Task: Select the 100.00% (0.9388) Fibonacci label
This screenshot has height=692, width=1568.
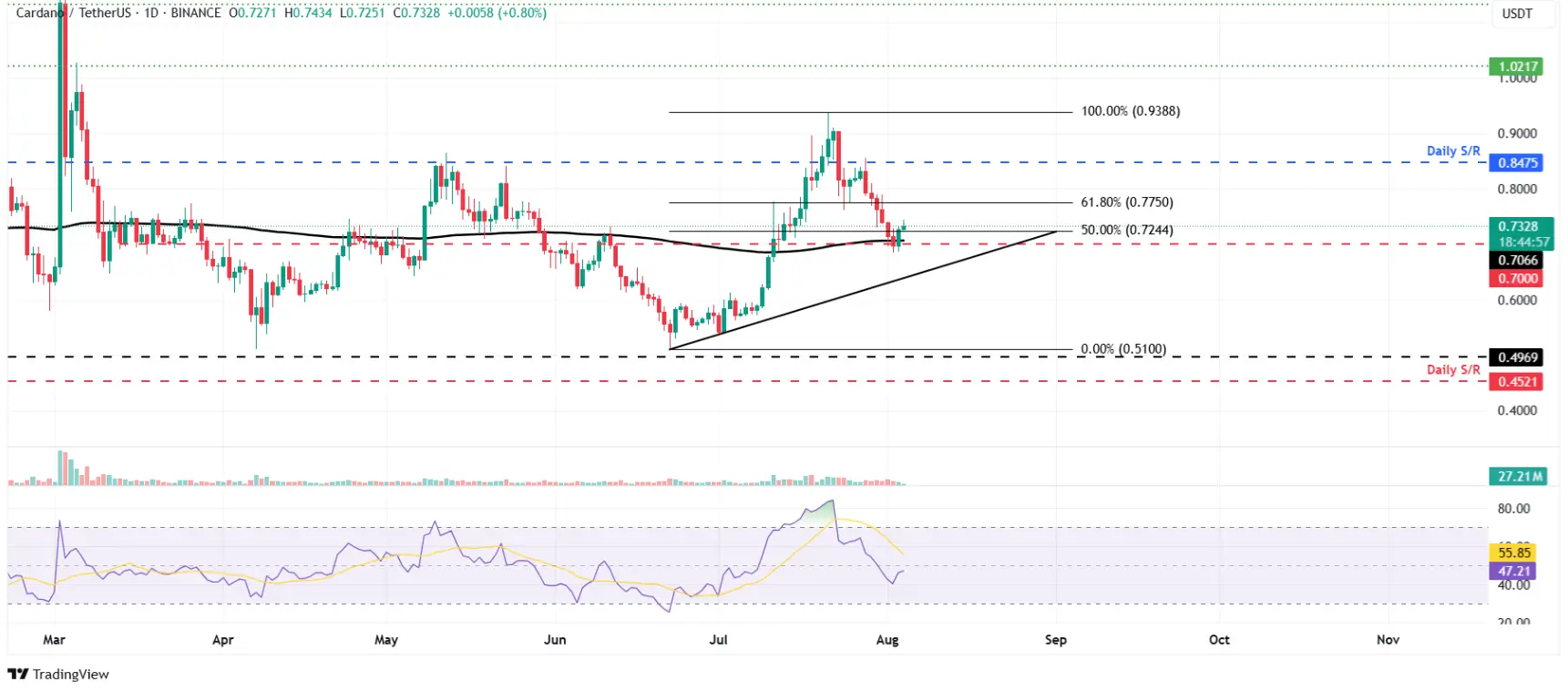Action: [1130, 111]
